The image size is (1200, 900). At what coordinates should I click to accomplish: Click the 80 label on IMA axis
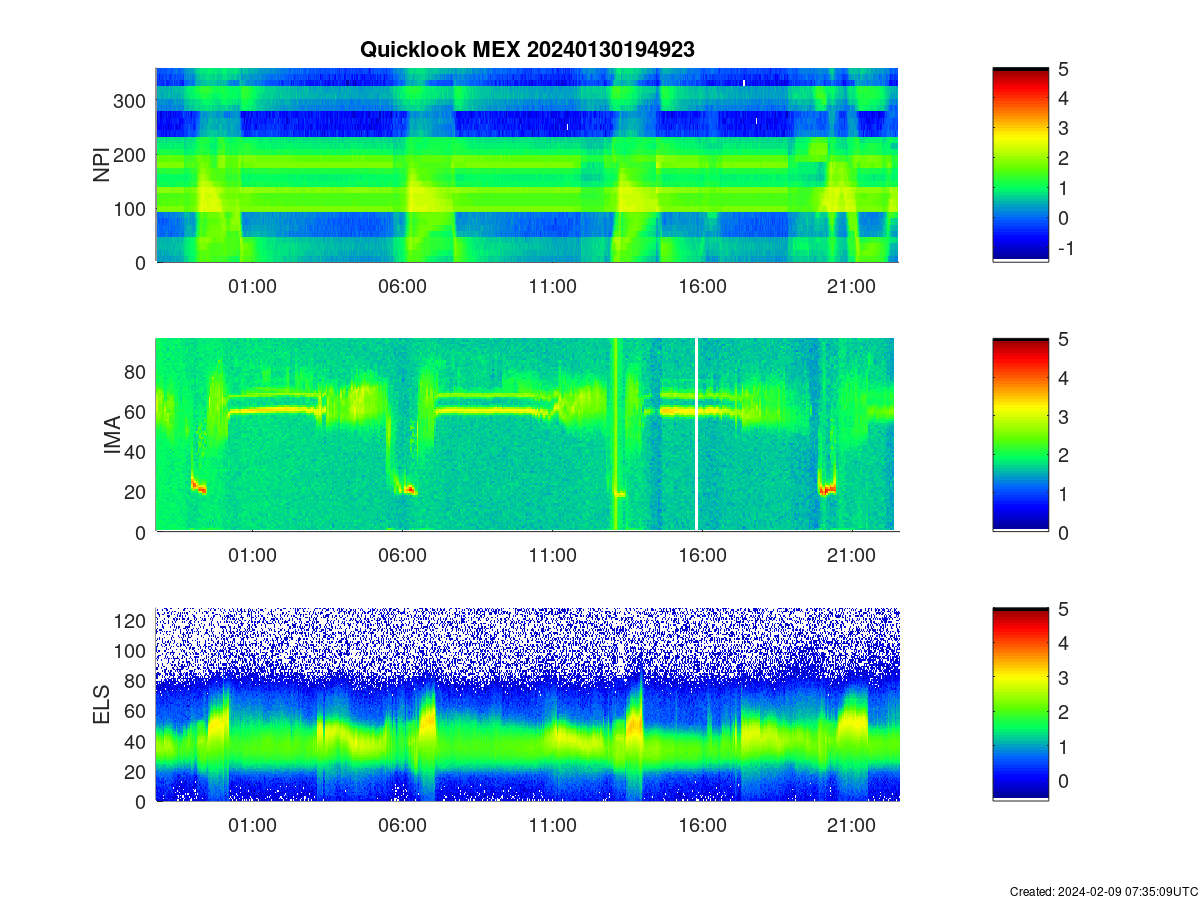click(137, 372)
